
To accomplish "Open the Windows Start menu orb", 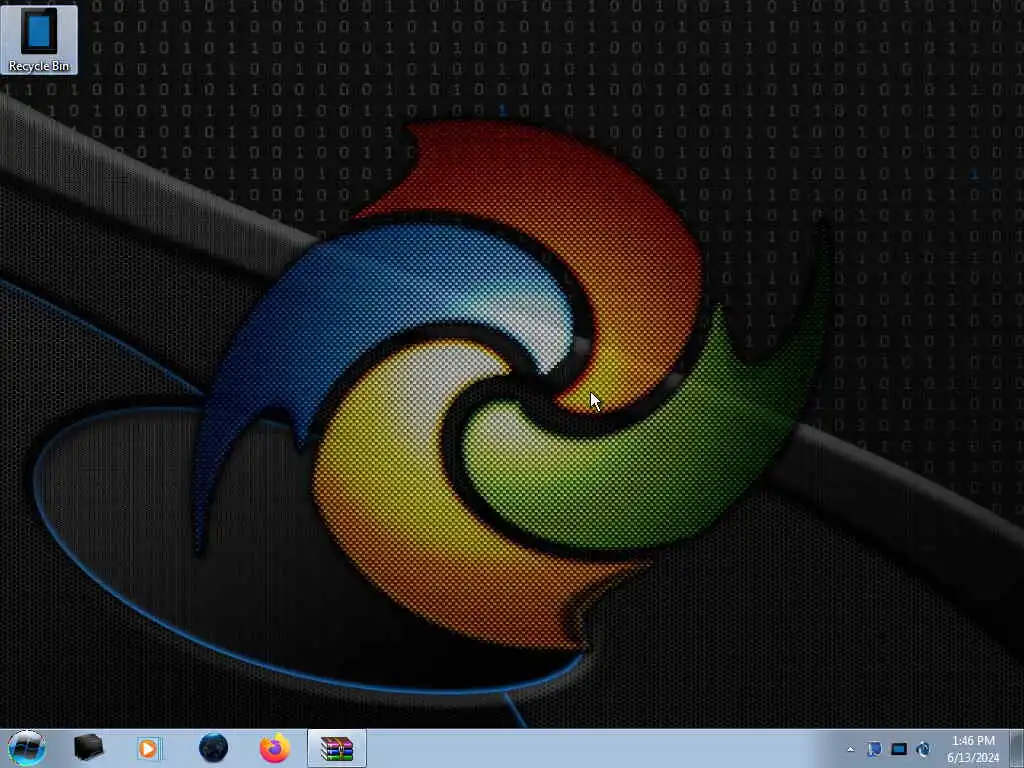I will tap(27, 748).
